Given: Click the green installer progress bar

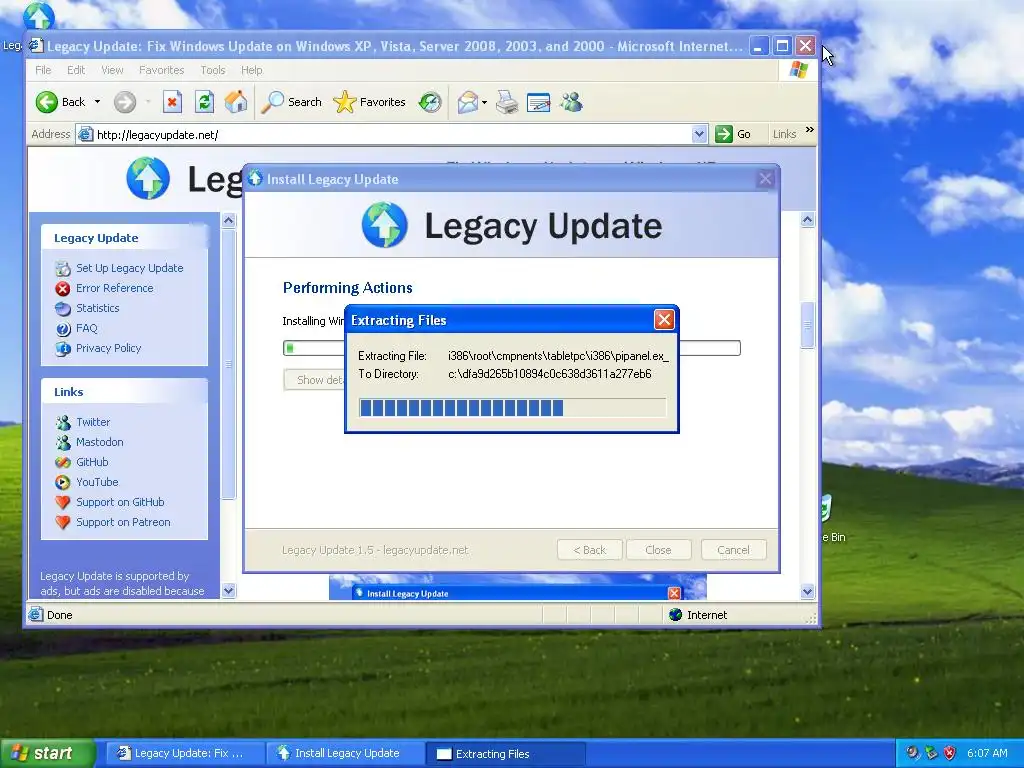Looking at the screenshot, I should coord(511,348).
